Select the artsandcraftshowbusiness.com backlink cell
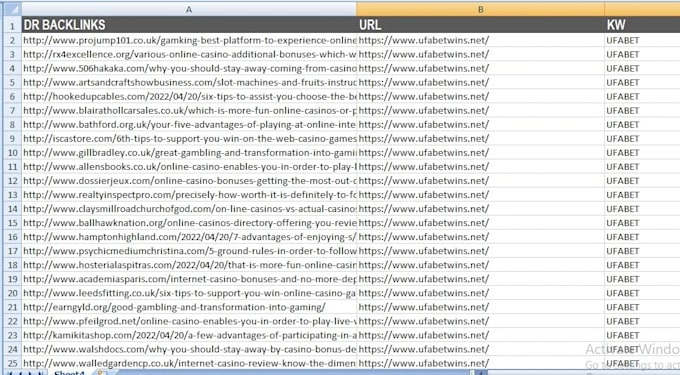 [189, 82]
